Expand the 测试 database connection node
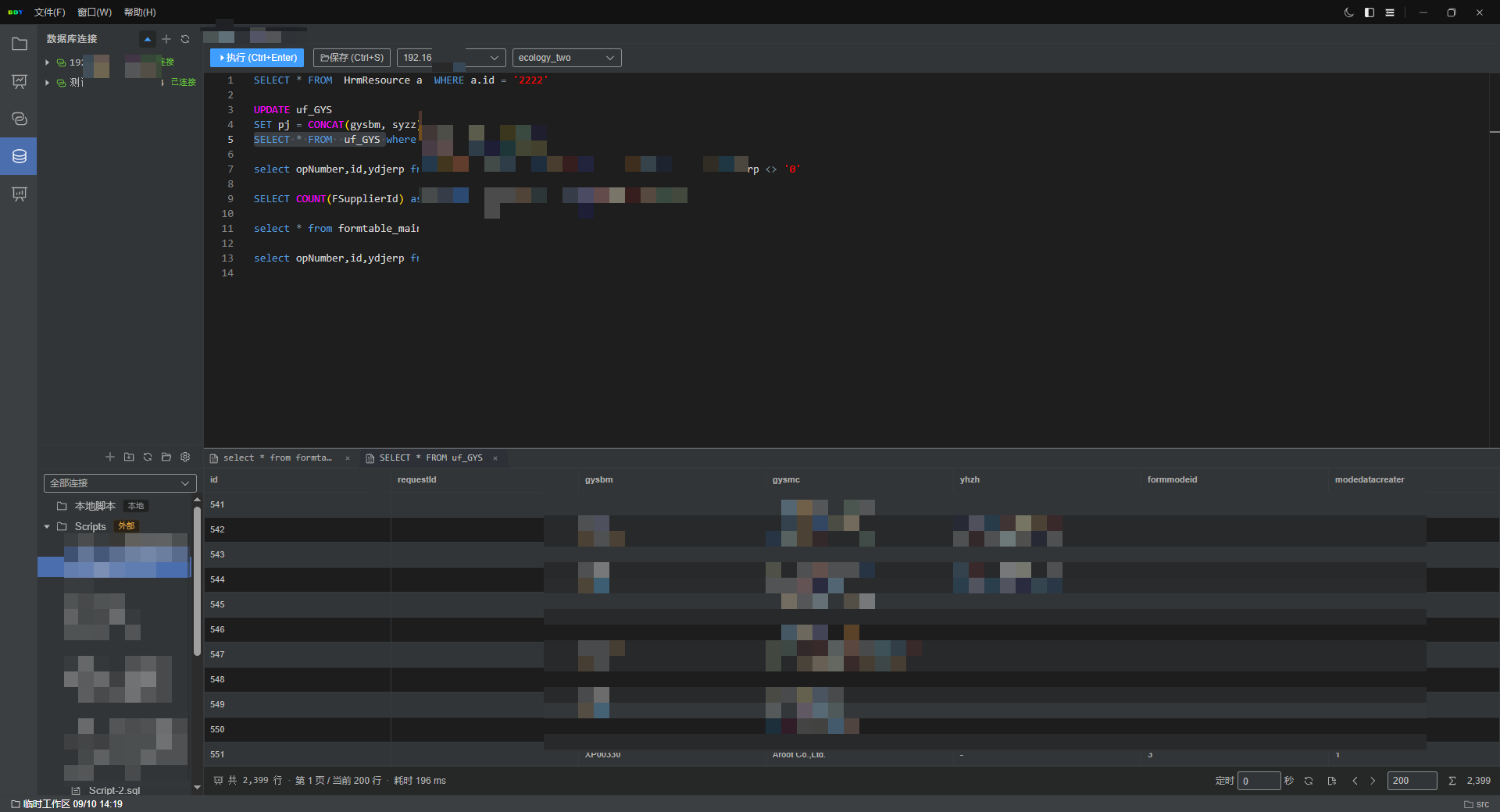The image size is (1500, 812). [x=48, y=83]
